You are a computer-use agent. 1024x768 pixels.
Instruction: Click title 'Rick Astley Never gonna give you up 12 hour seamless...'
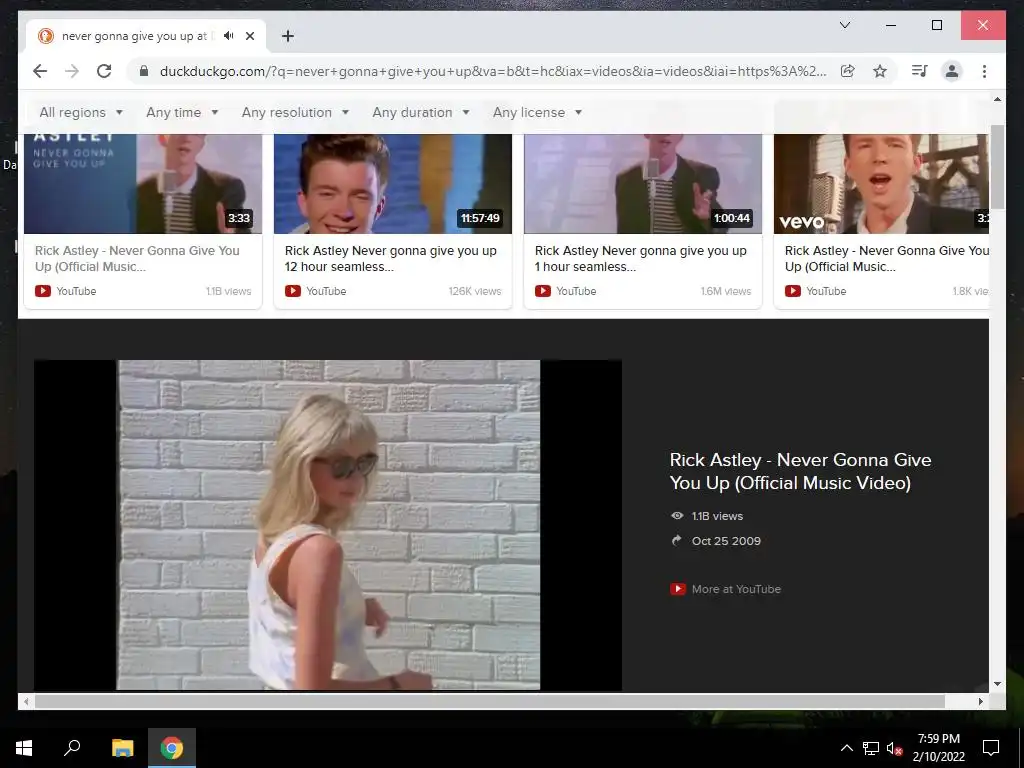391,259
